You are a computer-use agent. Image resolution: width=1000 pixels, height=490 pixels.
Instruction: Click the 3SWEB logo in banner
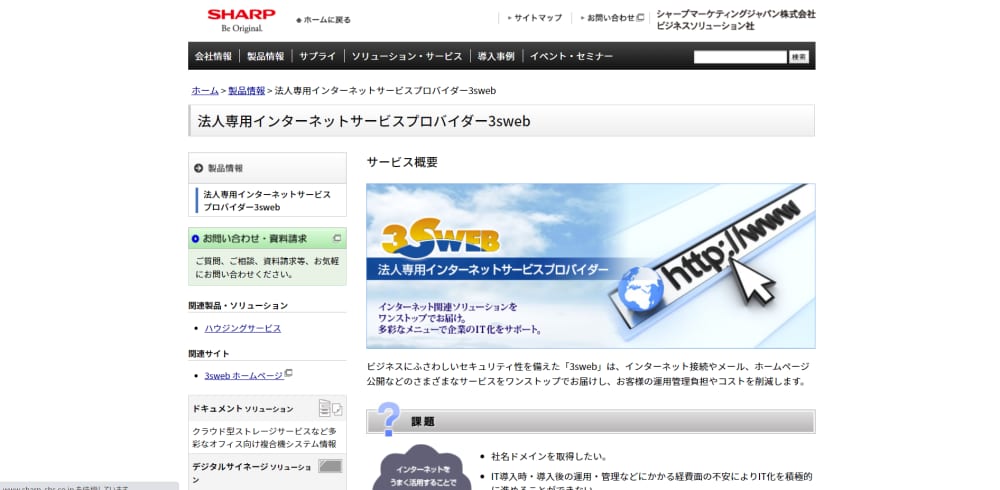pyautogui.click(x=441, y=237)
